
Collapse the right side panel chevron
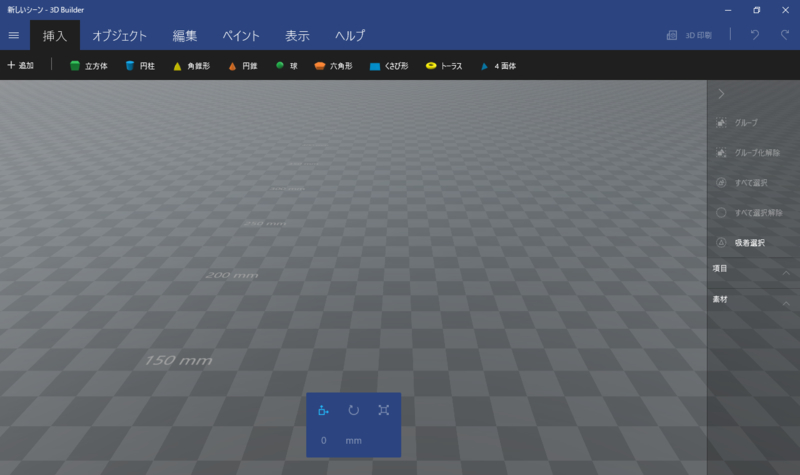721,94
